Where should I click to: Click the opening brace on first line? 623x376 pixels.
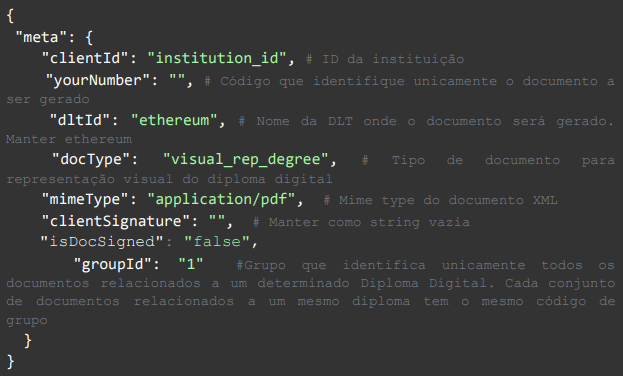(10, 16)
